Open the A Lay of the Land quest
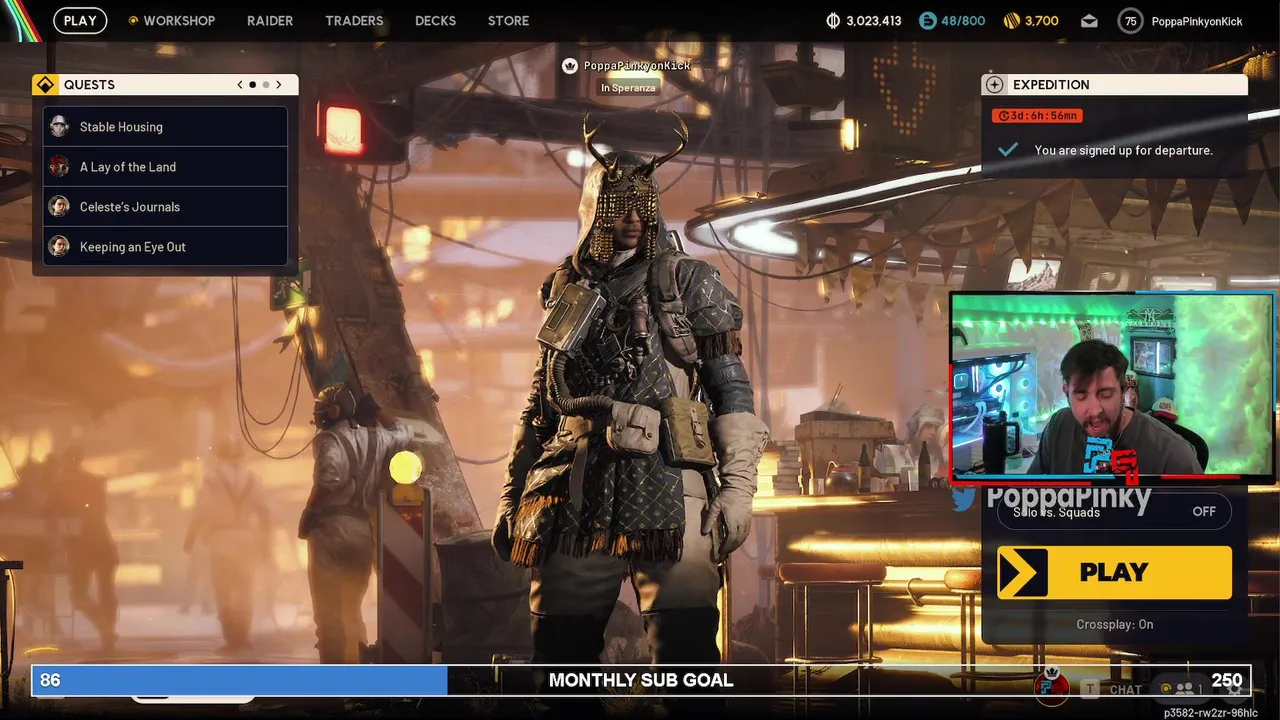 click(x=166, y=167)
